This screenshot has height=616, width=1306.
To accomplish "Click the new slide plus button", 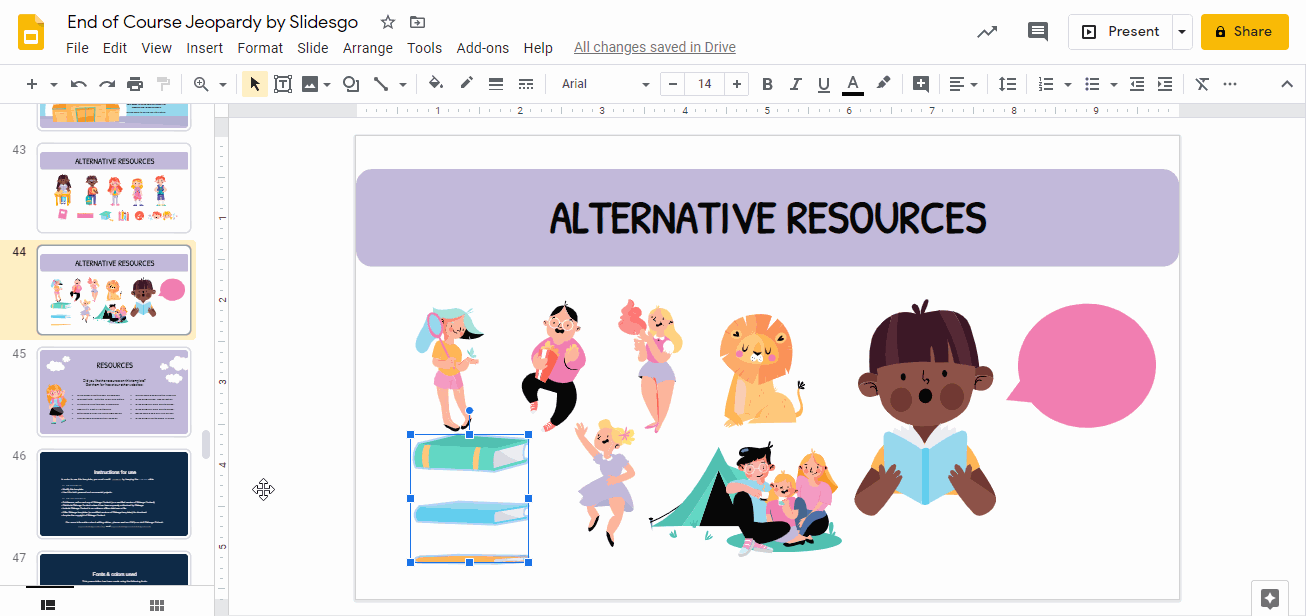I will click(32, 84).
